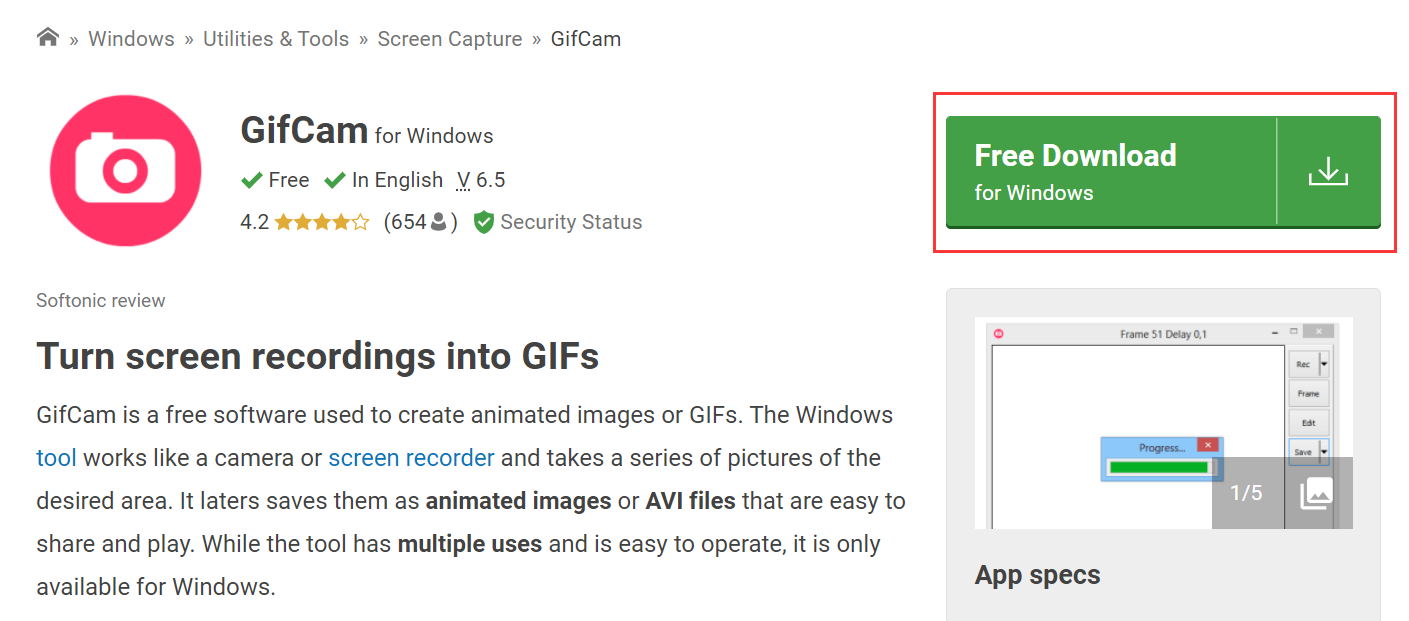Image resolution: width=1409 pixels, height=621 pixels.
Task: Click the version V 6.5 label
Action: [480, 180]
